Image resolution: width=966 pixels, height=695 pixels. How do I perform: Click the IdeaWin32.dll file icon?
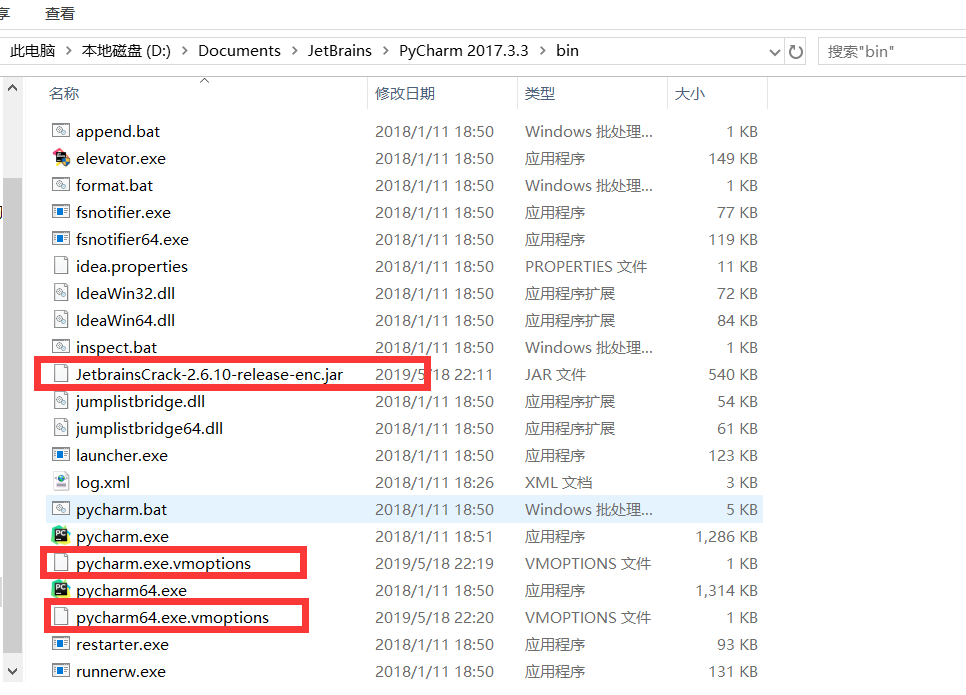coord(60,293)
